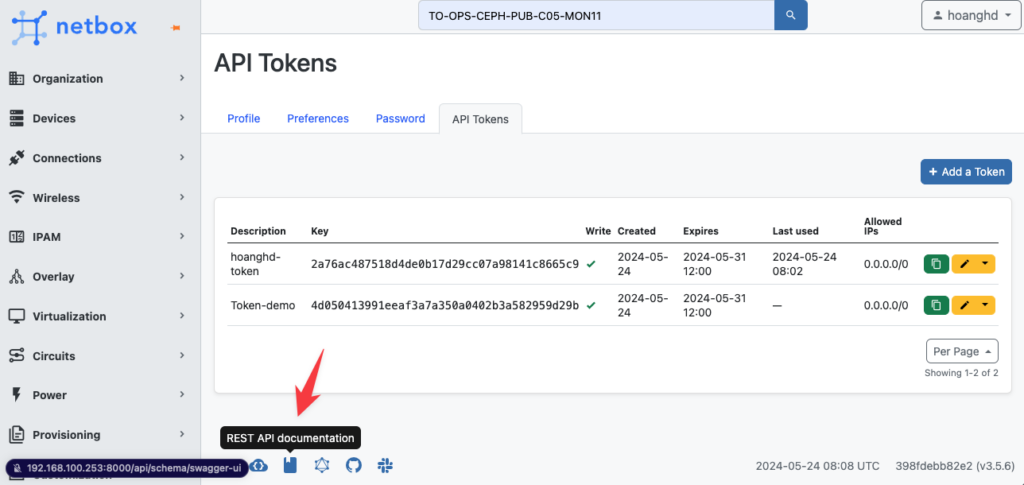
Task: Click the Token-demo description cell
Action: tap(263, 305)
